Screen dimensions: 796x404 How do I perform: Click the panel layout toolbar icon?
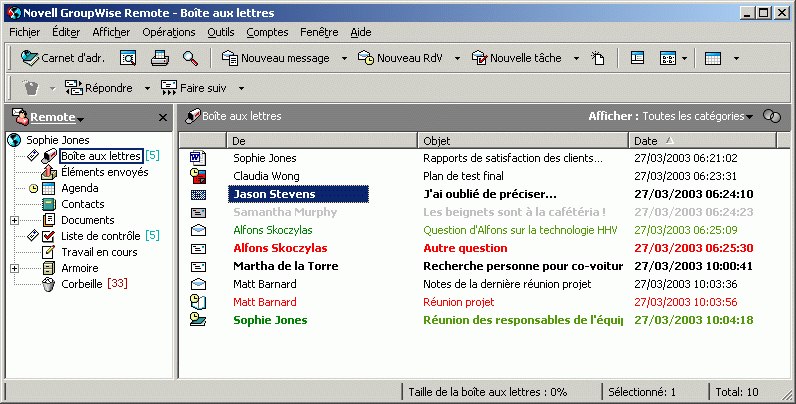[x=637, y=58]
